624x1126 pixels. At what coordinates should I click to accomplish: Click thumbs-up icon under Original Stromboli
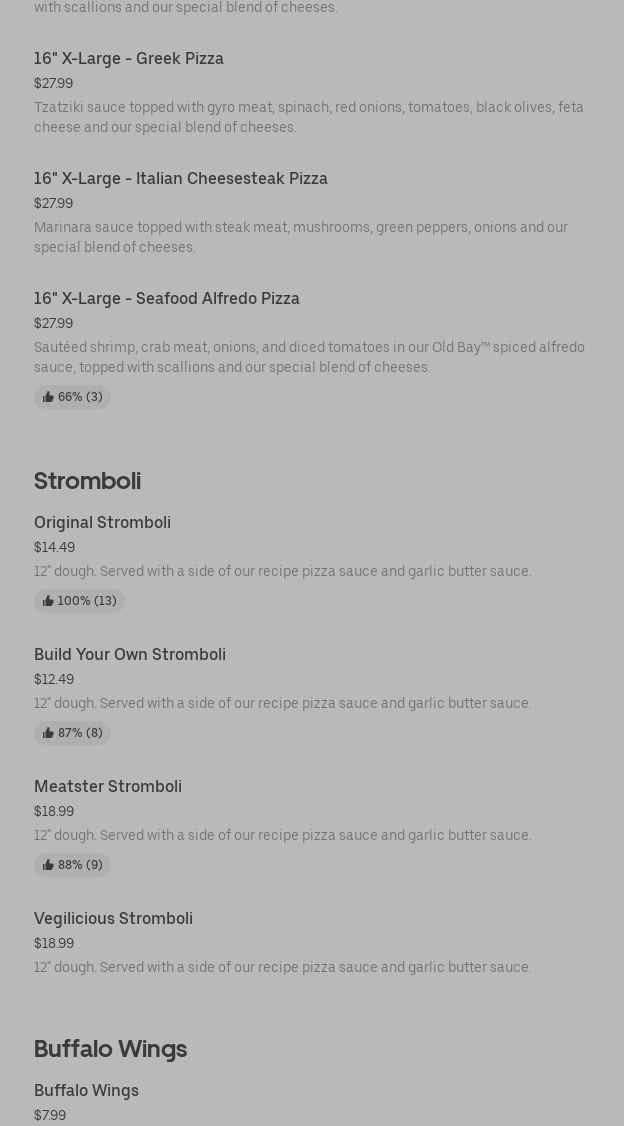(x=48, y=601)
